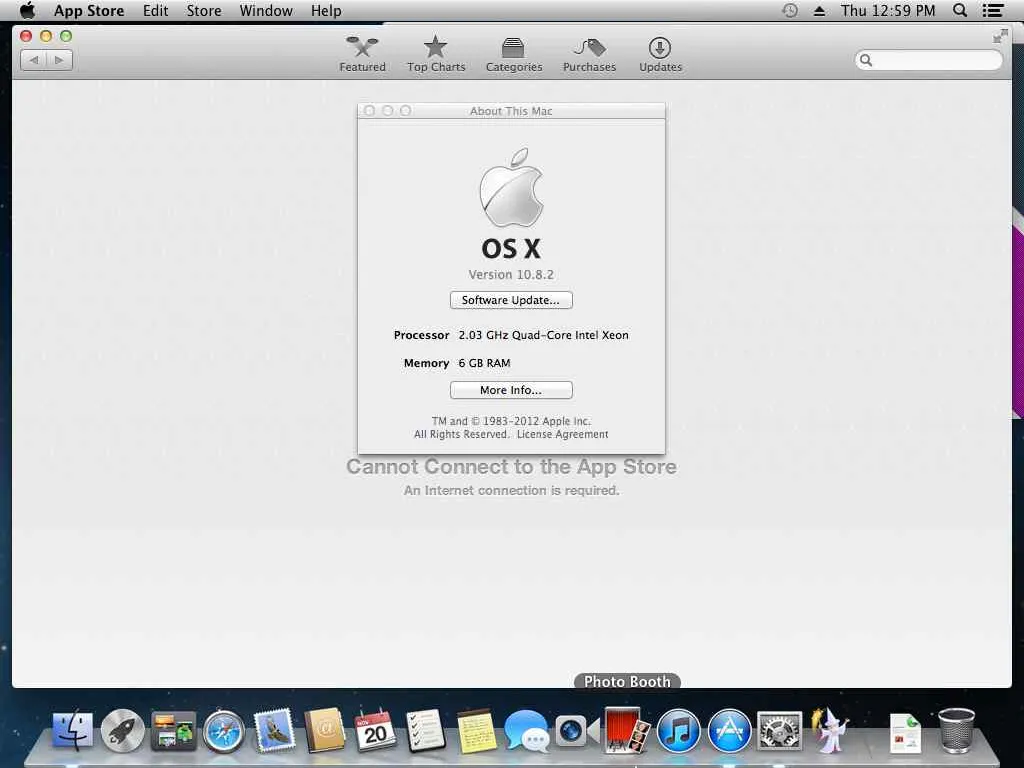
Task: Open Top Charts in the toolbar
Action: click(x=436, y=54)
